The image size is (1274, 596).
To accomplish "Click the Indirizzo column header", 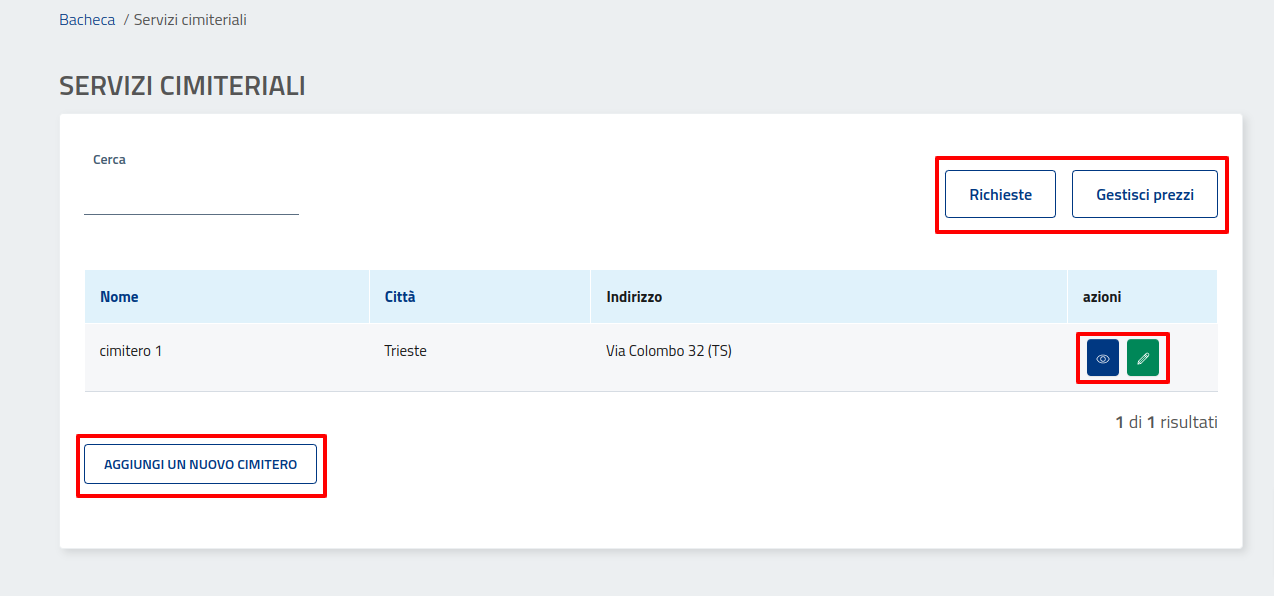I will (634, 297).
